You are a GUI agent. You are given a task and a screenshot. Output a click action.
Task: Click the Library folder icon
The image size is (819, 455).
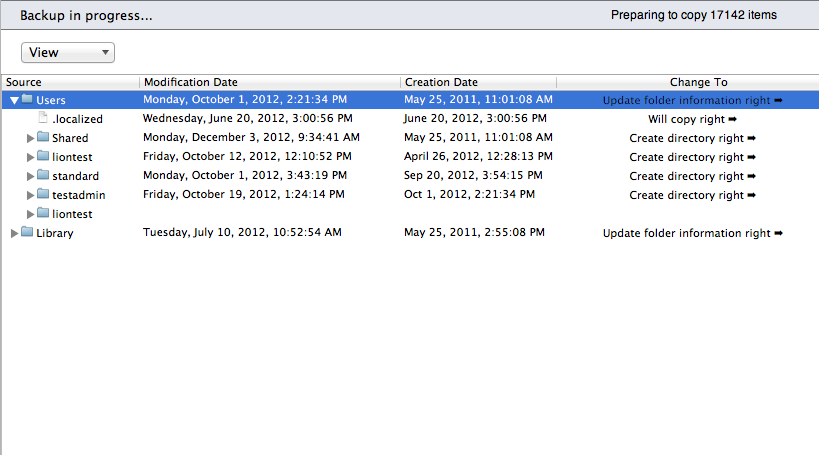tap(27, 232)
